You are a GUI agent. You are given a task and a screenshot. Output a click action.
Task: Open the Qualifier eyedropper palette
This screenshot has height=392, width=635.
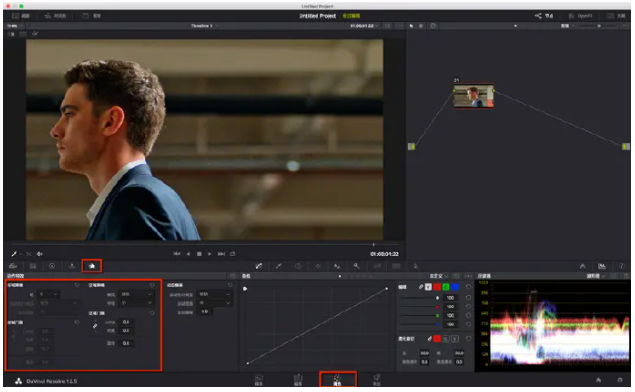279,266
